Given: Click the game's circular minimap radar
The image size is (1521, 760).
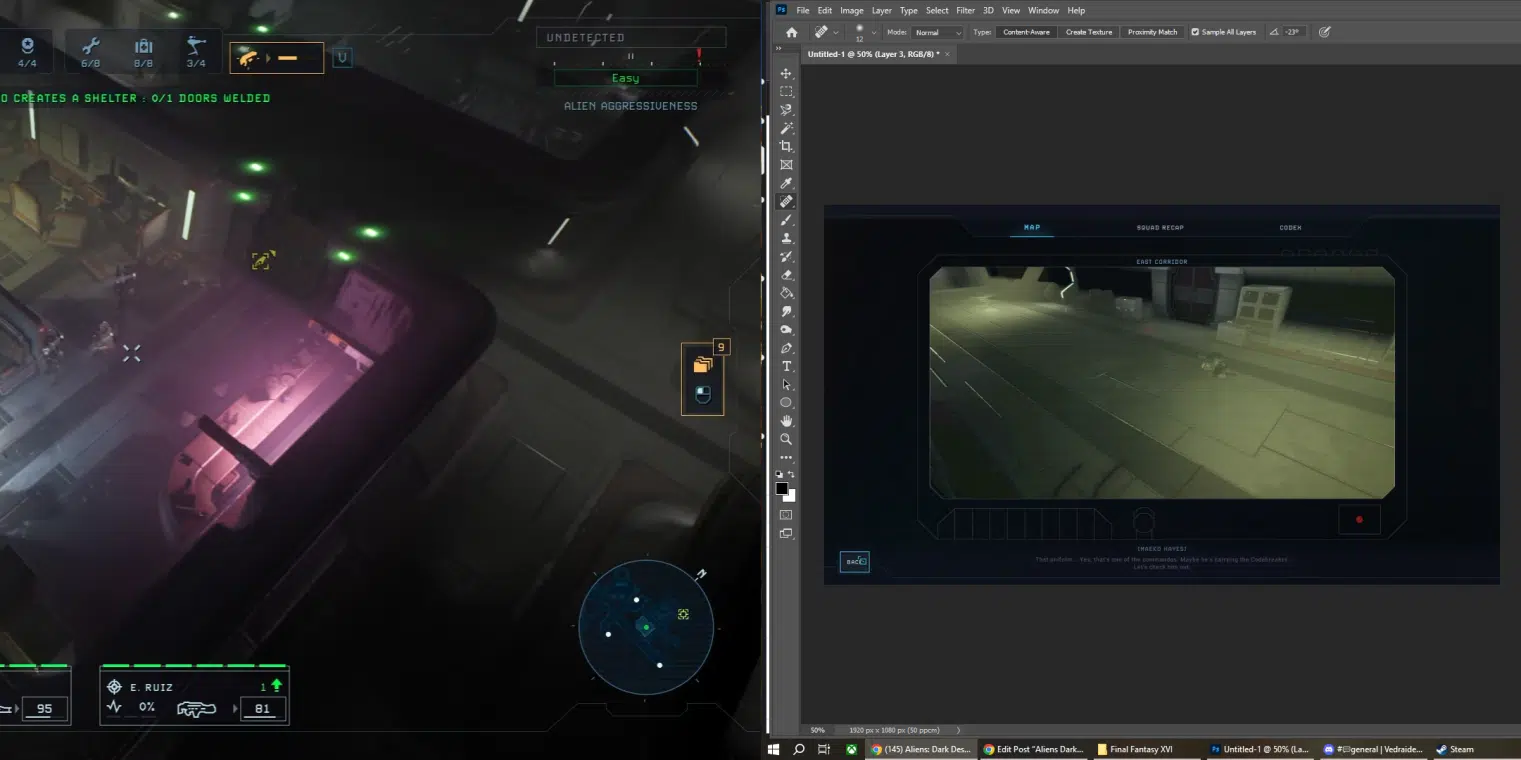Looking at the screenshot, I should pos(646,627).
